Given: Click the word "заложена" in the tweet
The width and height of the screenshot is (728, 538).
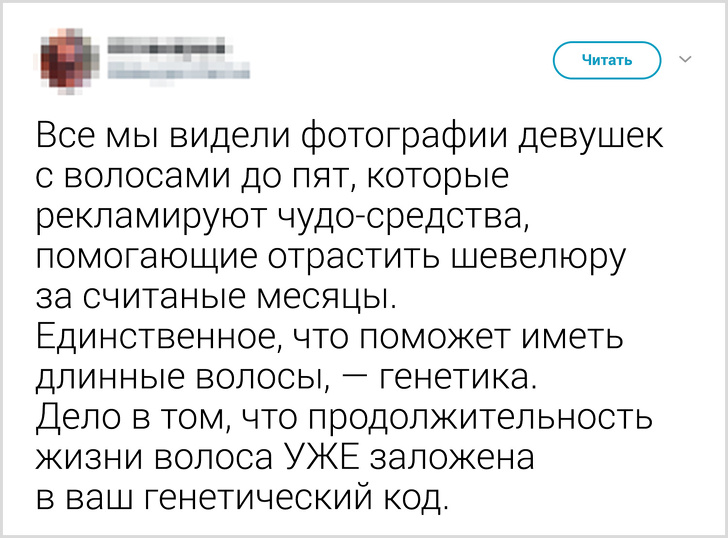Looking at the screenshot, I should (x=454, y=458).
